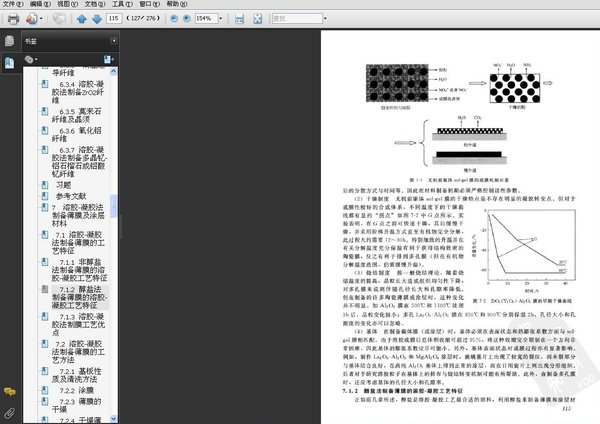Image resolution: width=600 pixels, height=424 pixels.
Task: Open the 视图 menu
Action: (x=67, y=4)
